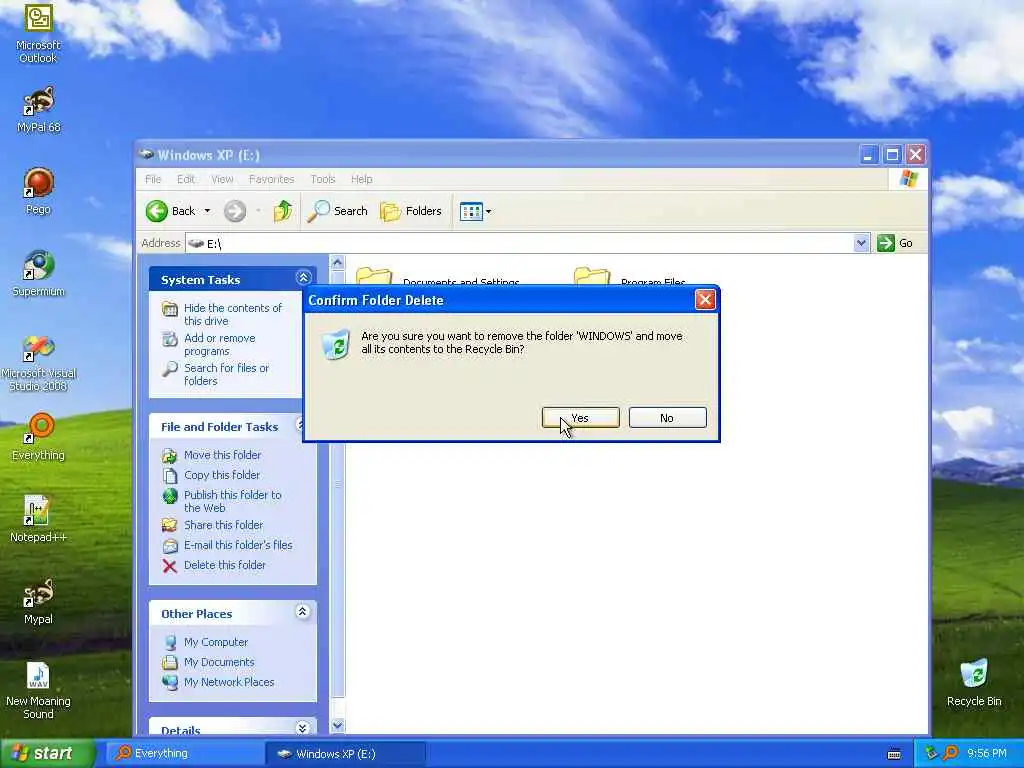Open the Views dropdown button
Image resolution: width=1024 pixels, height=768 pixels.
coord(475,211)
